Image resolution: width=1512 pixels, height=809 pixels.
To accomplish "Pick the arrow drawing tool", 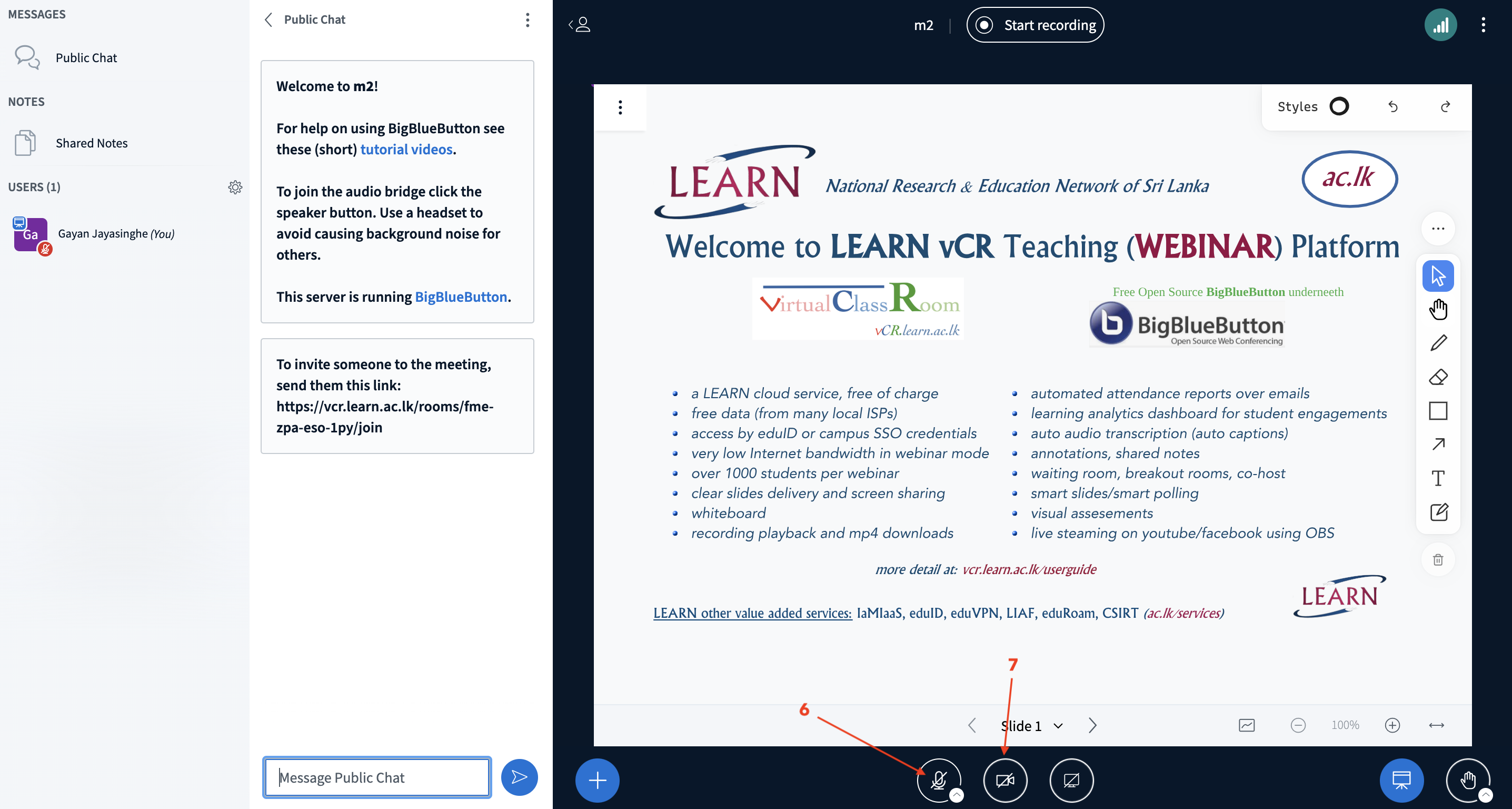I will [1438, 445].
